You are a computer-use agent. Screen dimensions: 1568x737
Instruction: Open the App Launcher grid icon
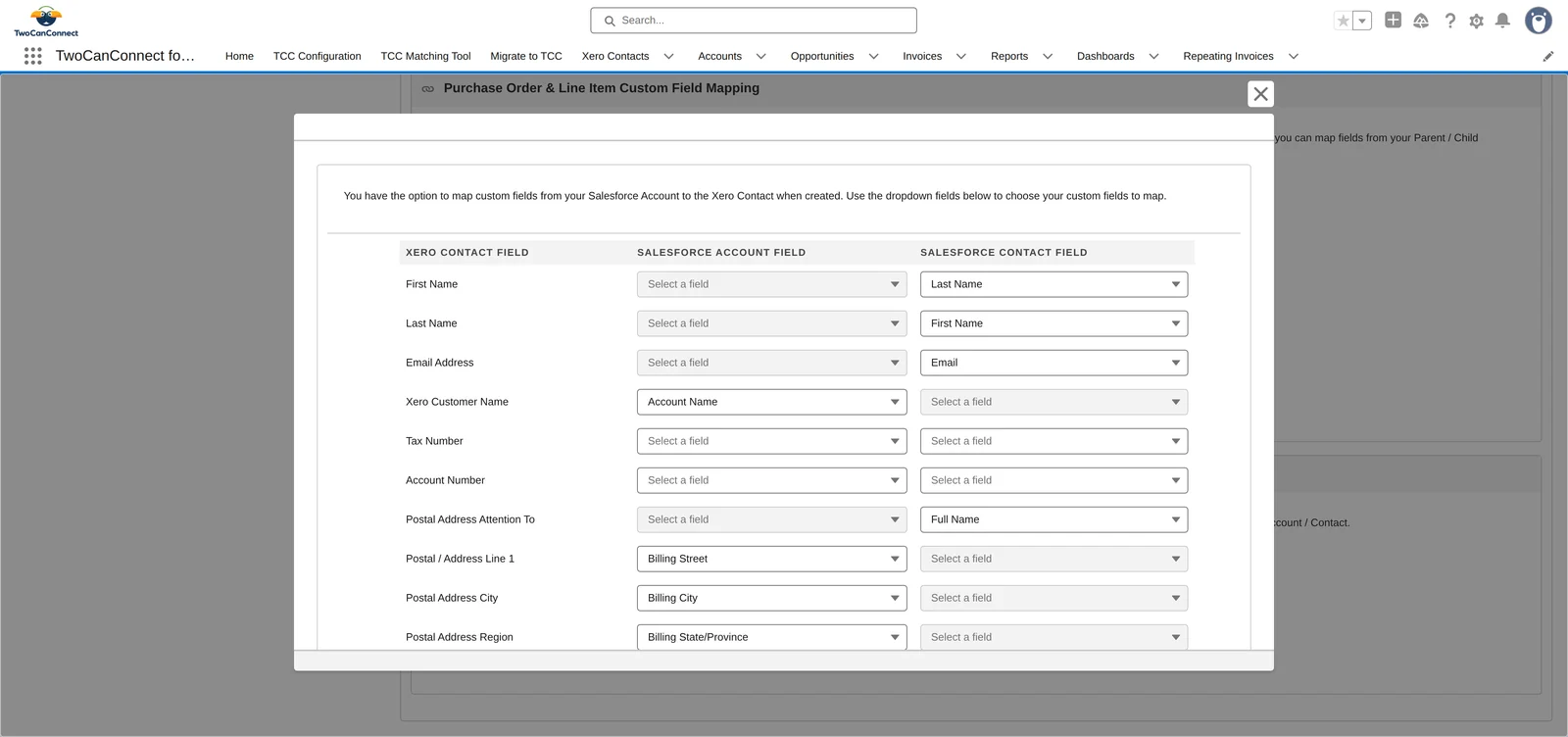[x=32, y=56]
